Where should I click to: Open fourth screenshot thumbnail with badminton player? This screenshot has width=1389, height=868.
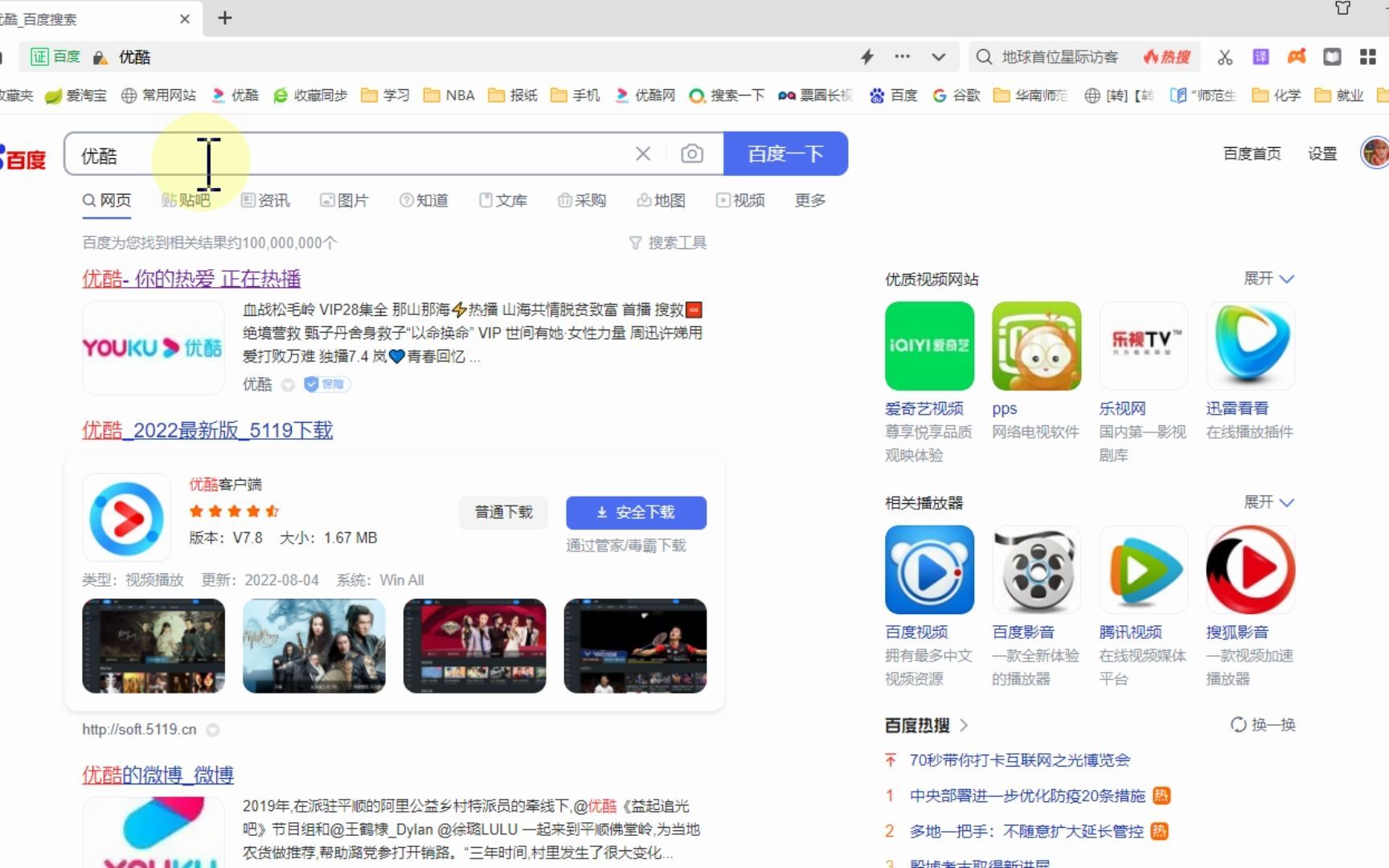point(635,645)
